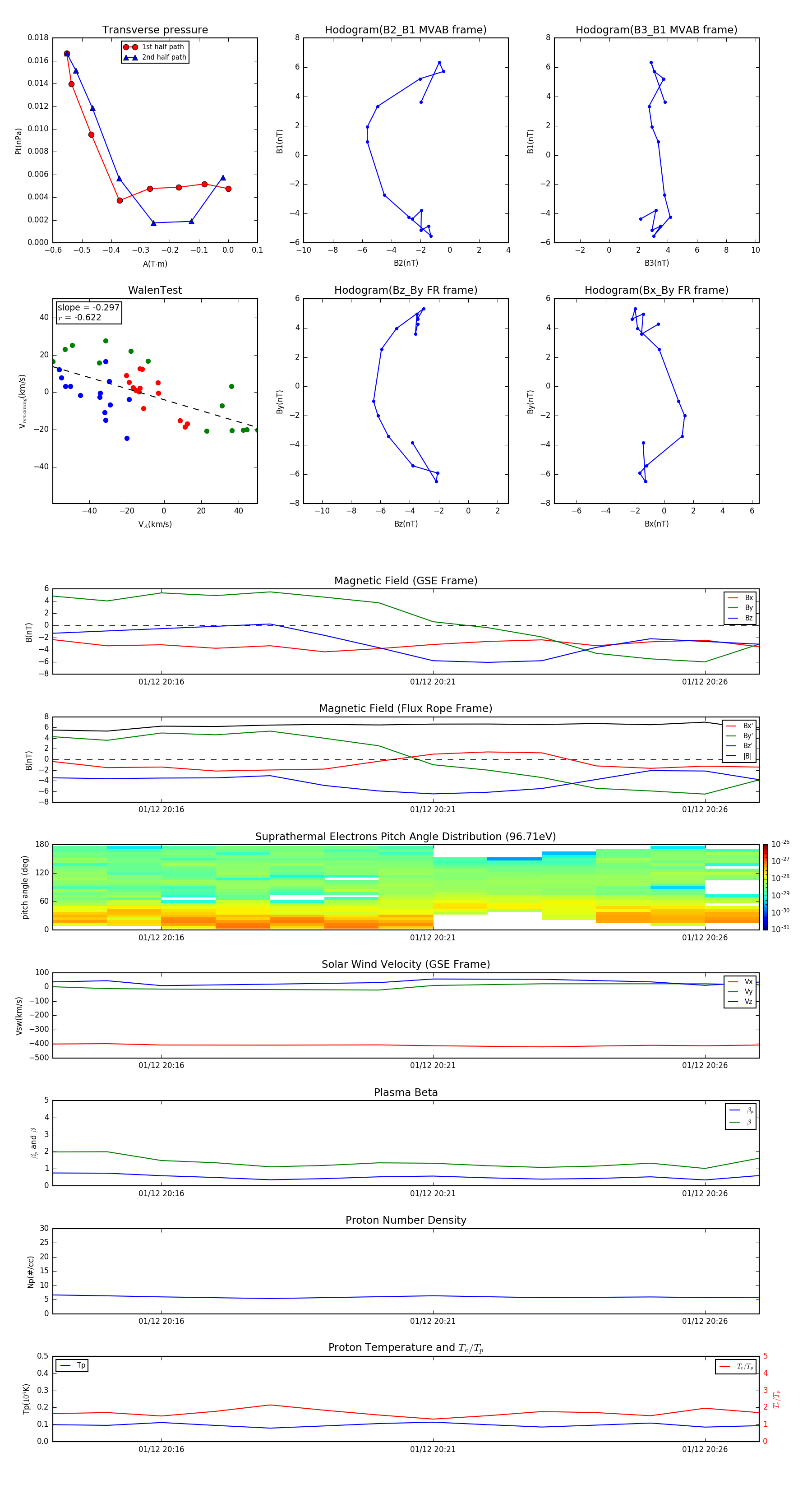Click "01/12 20:21" tick under Proton Temperature panel
Screen dimensions: 812x1489
pos(433,1449)
